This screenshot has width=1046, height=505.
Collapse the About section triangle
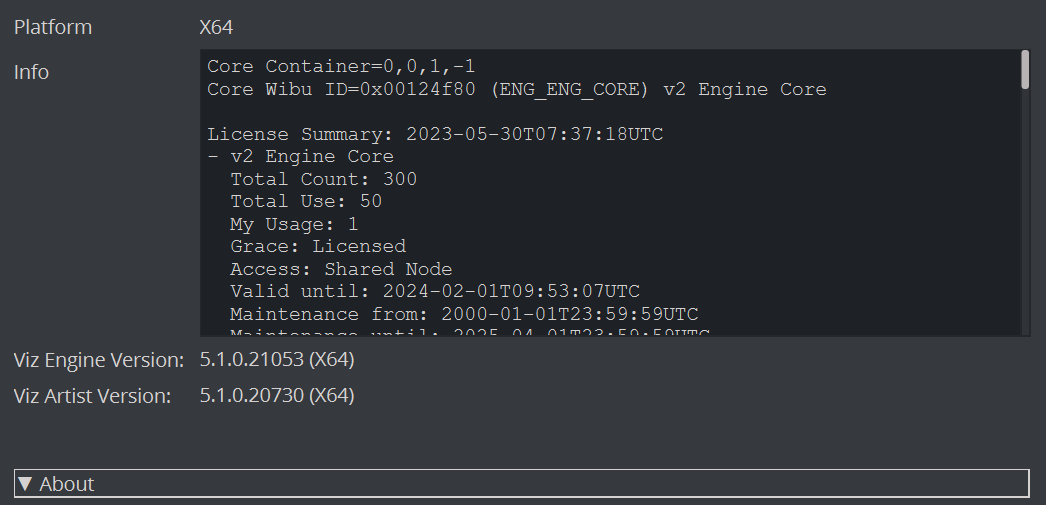pyautogui.click(x=26, y=484)
